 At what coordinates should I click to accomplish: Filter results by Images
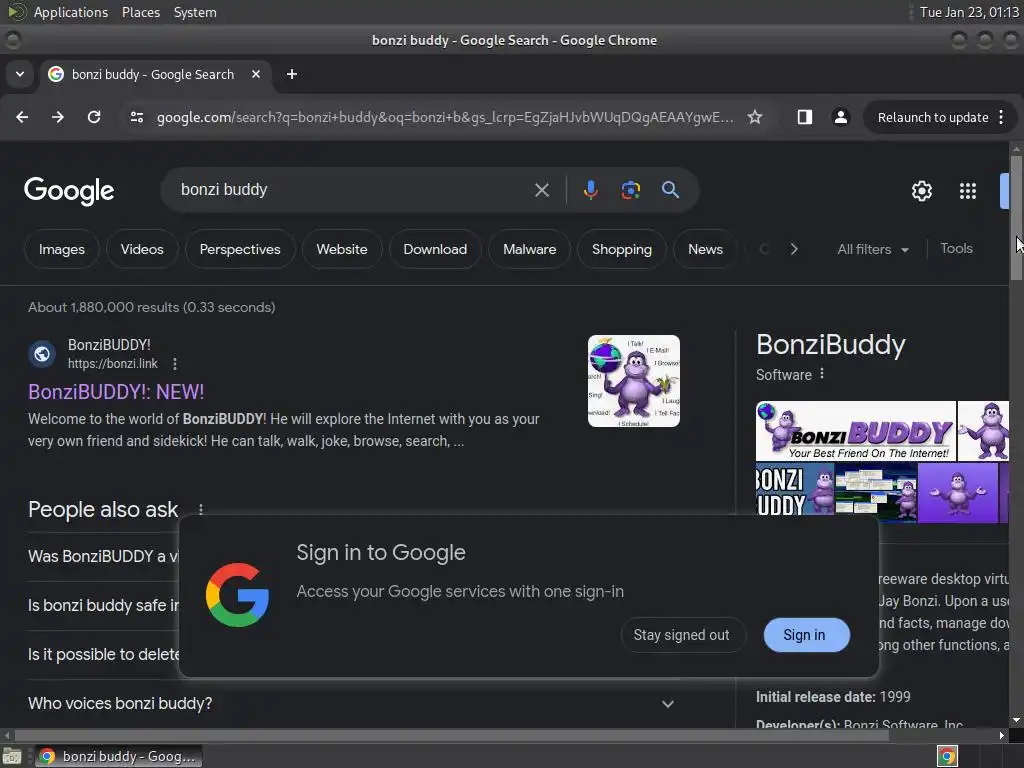61,249
